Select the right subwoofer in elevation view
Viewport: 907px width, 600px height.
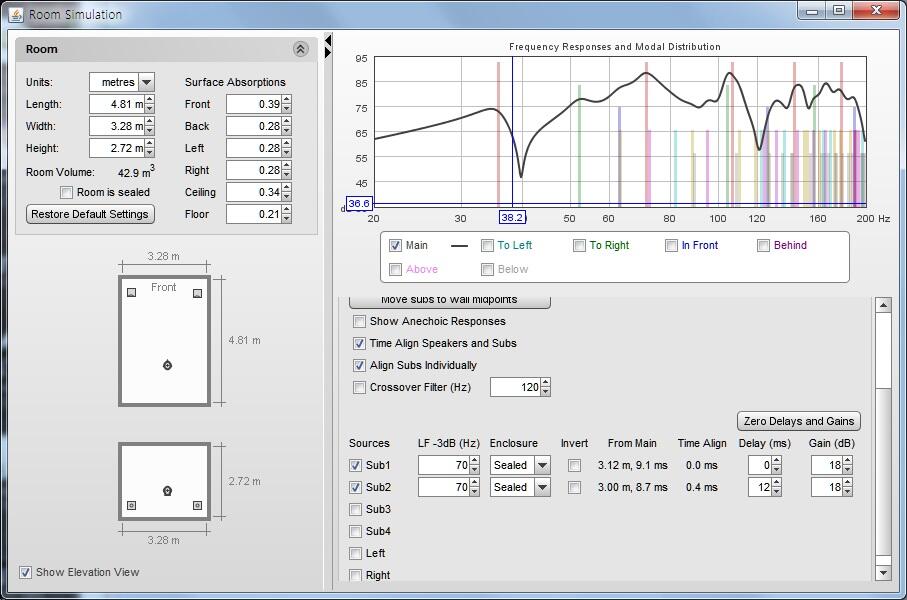[197, 505]
